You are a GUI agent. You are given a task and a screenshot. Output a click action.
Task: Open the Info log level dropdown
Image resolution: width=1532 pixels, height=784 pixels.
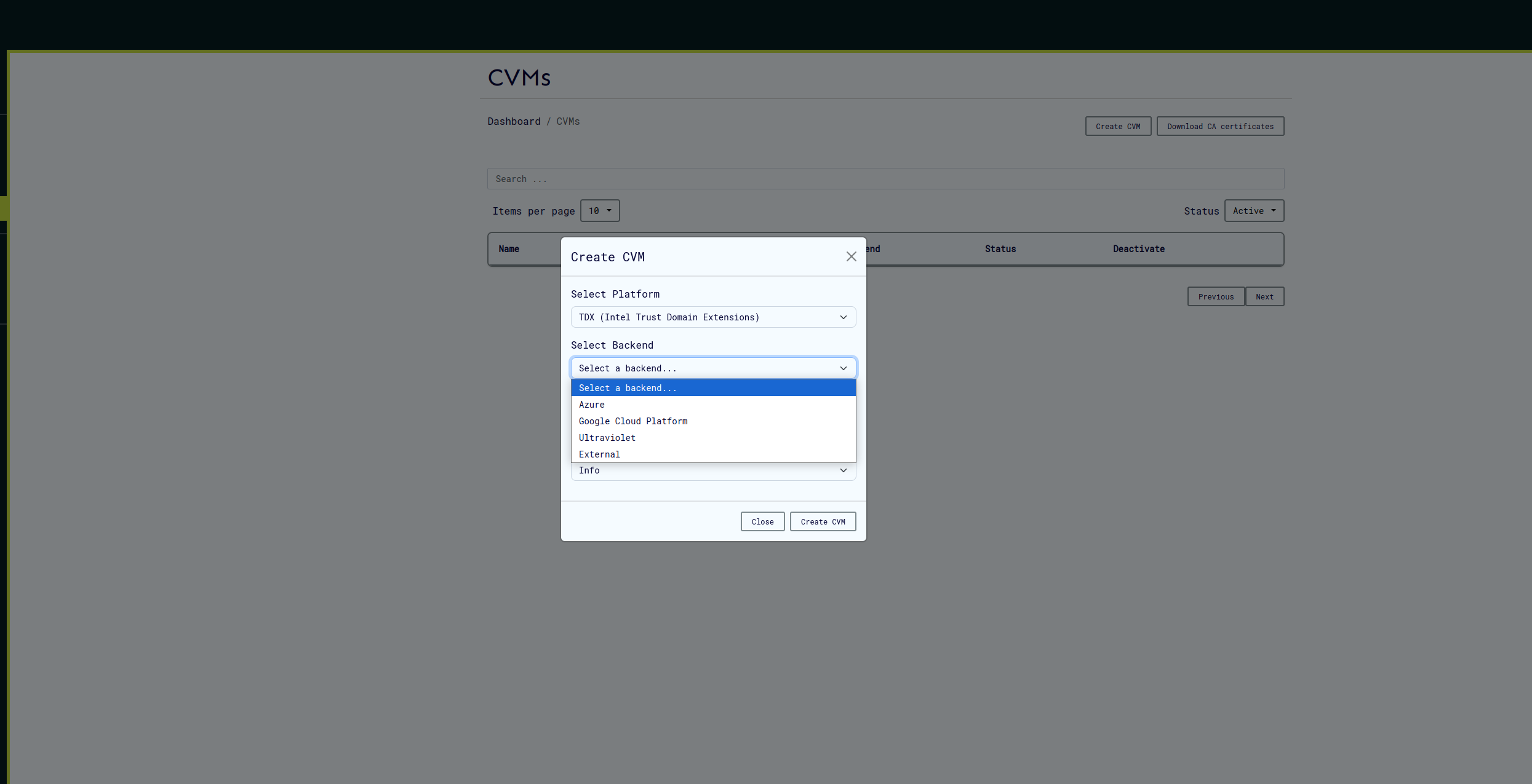tap(713, 471)
